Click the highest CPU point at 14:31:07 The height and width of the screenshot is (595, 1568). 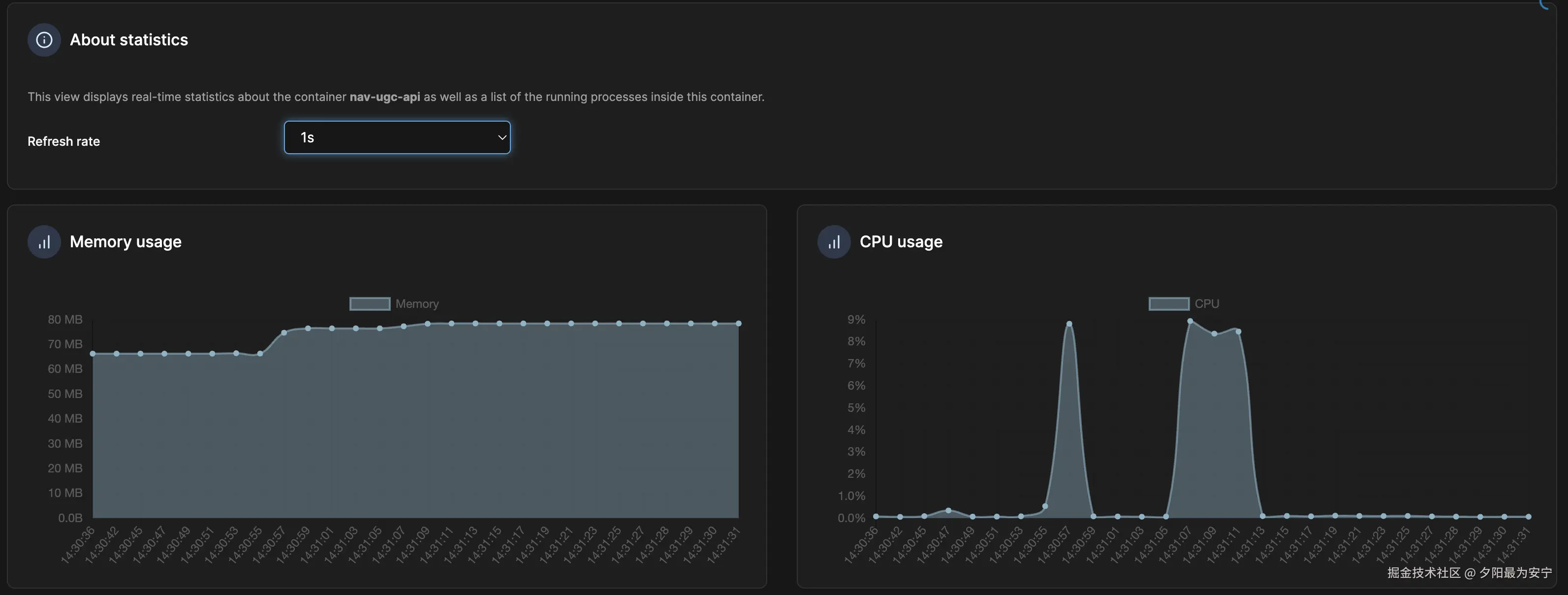[x=1190, y=321]
